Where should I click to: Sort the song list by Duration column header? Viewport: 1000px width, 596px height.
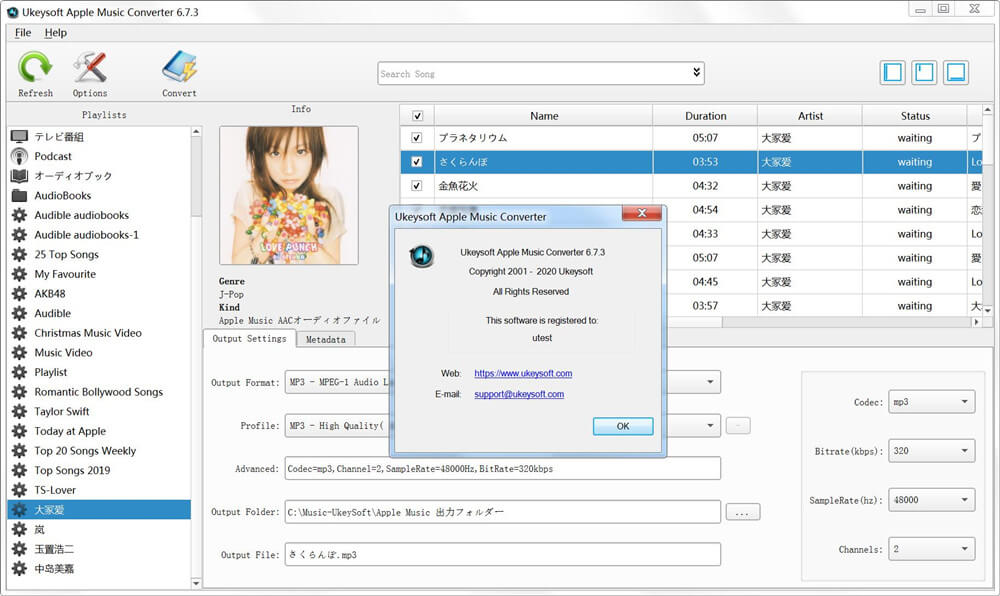[705, 116]
